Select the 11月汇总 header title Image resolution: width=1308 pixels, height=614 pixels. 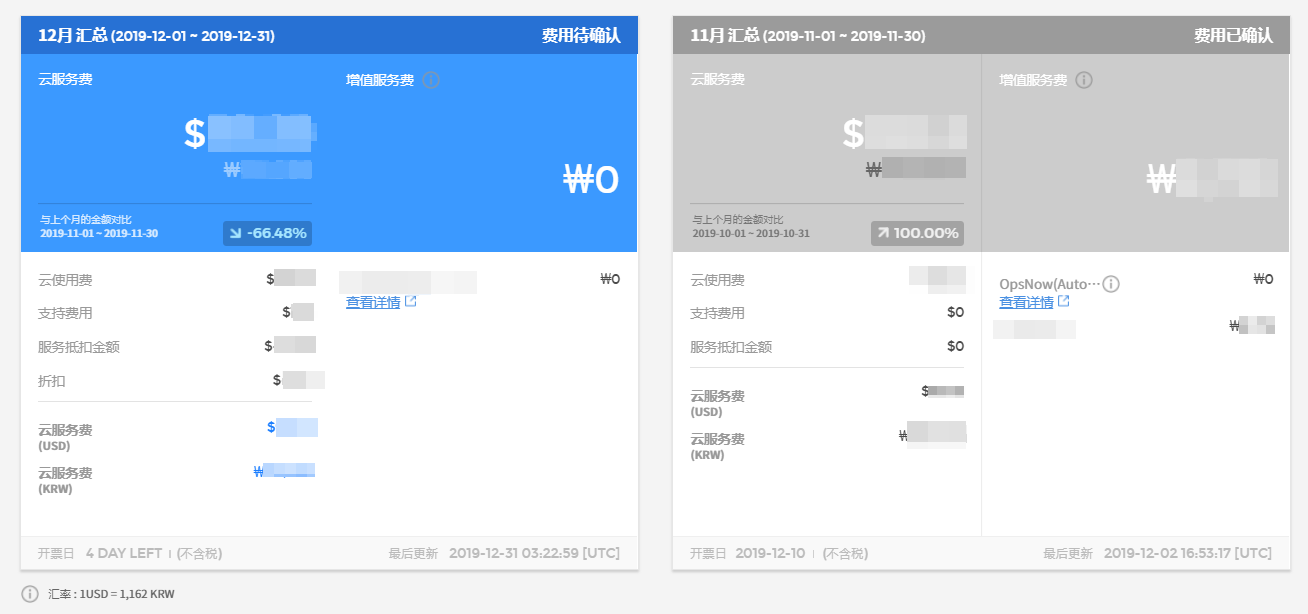808,36
